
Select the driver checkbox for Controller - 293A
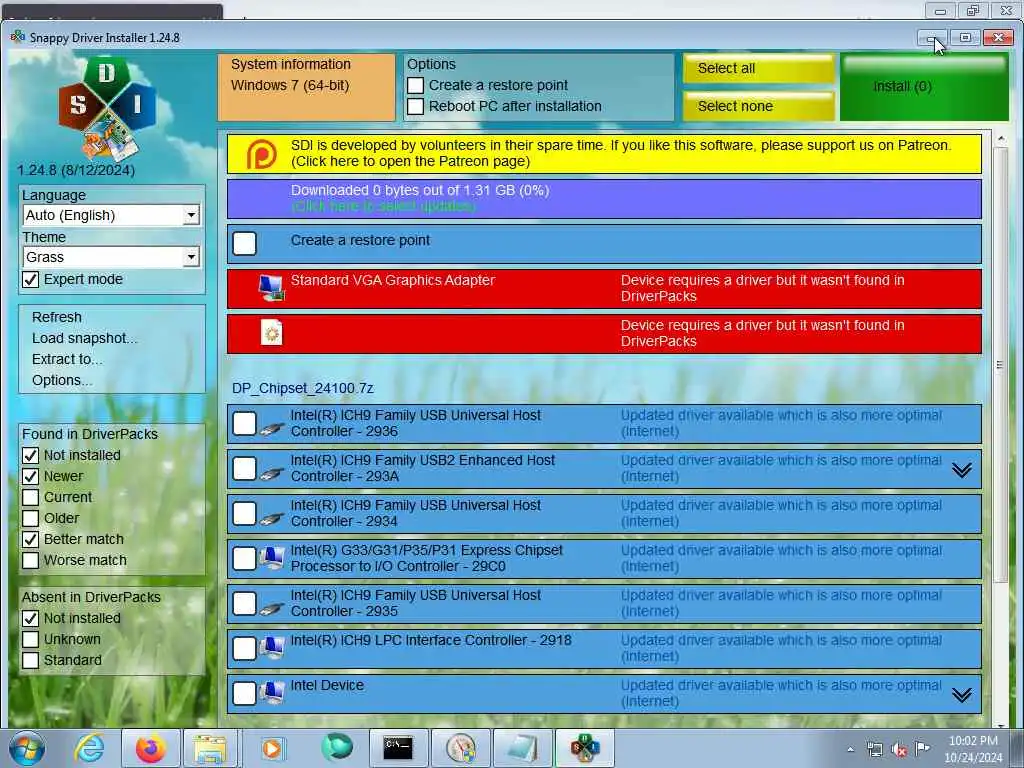(x=245, y=468)
